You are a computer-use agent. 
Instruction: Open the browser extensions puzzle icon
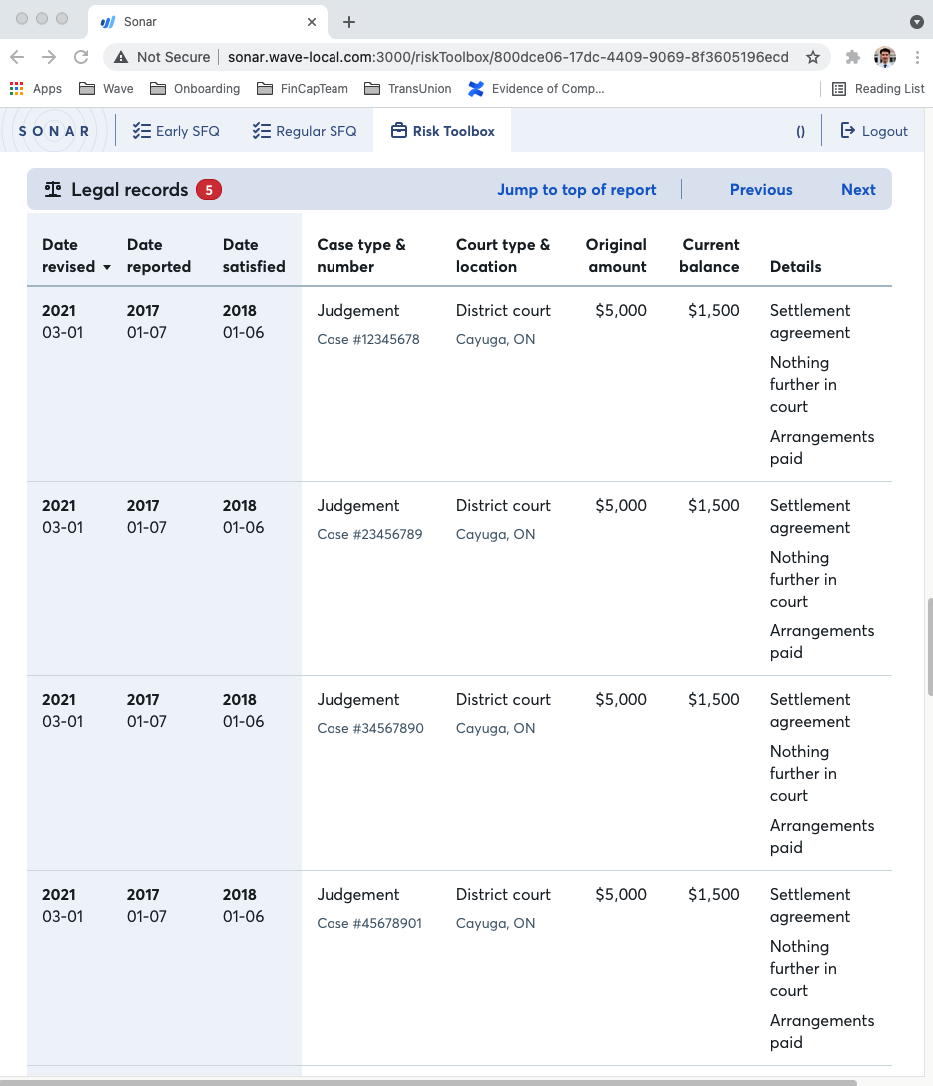(852, 57)
